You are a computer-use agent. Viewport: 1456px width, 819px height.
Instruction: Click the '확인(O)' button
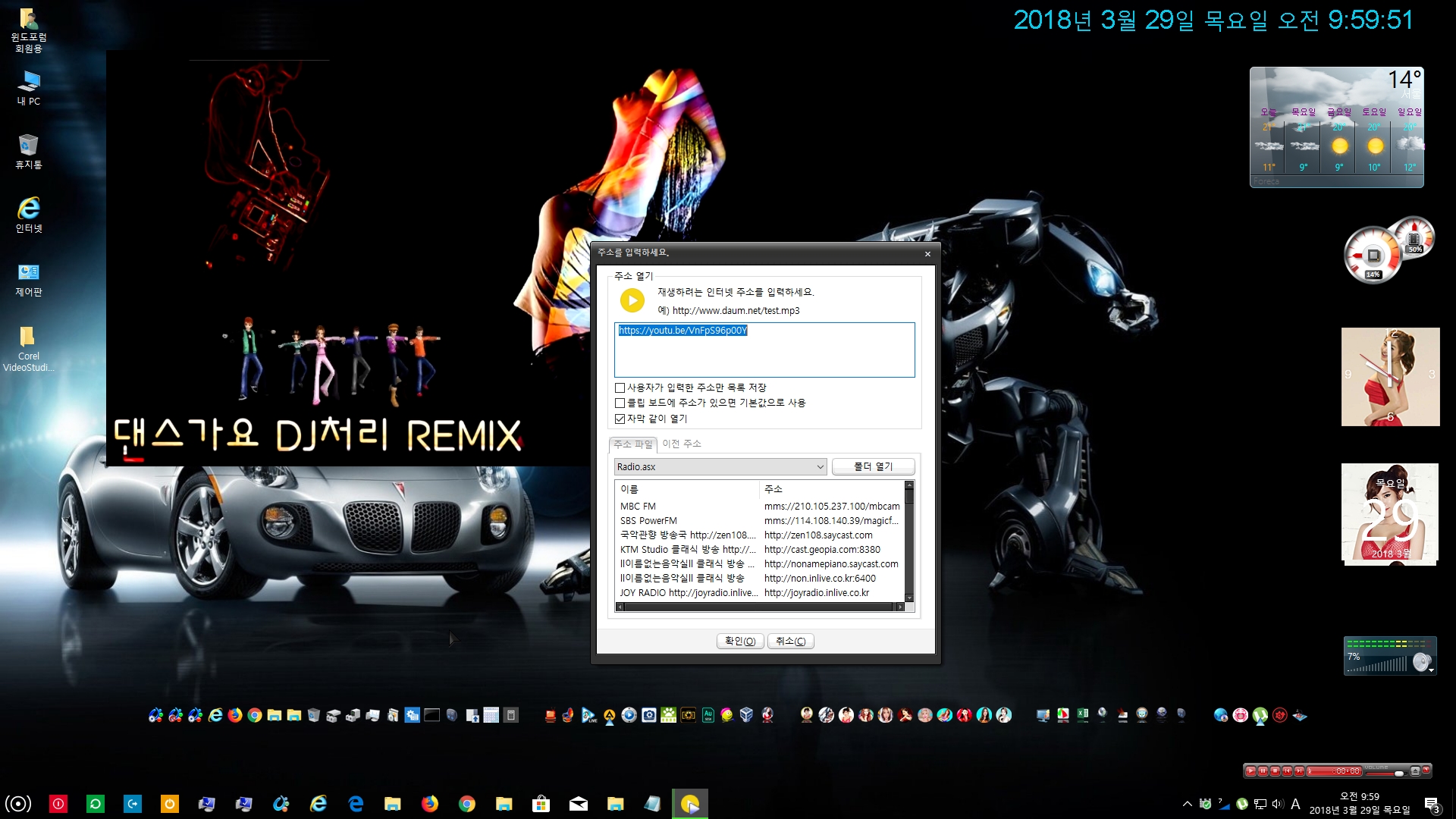click(x=740, y=642)
